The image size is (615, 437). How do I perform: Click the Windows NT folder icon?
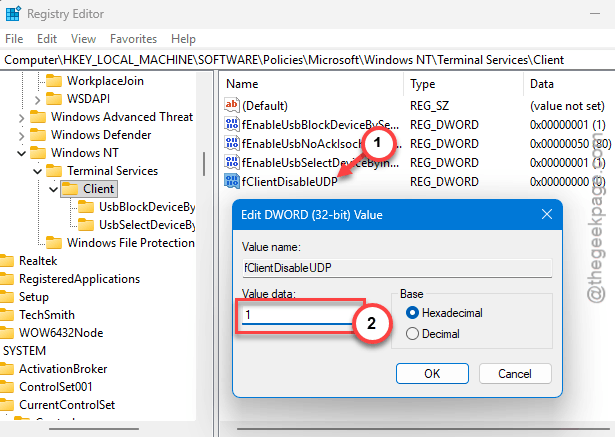click(38, 153)
